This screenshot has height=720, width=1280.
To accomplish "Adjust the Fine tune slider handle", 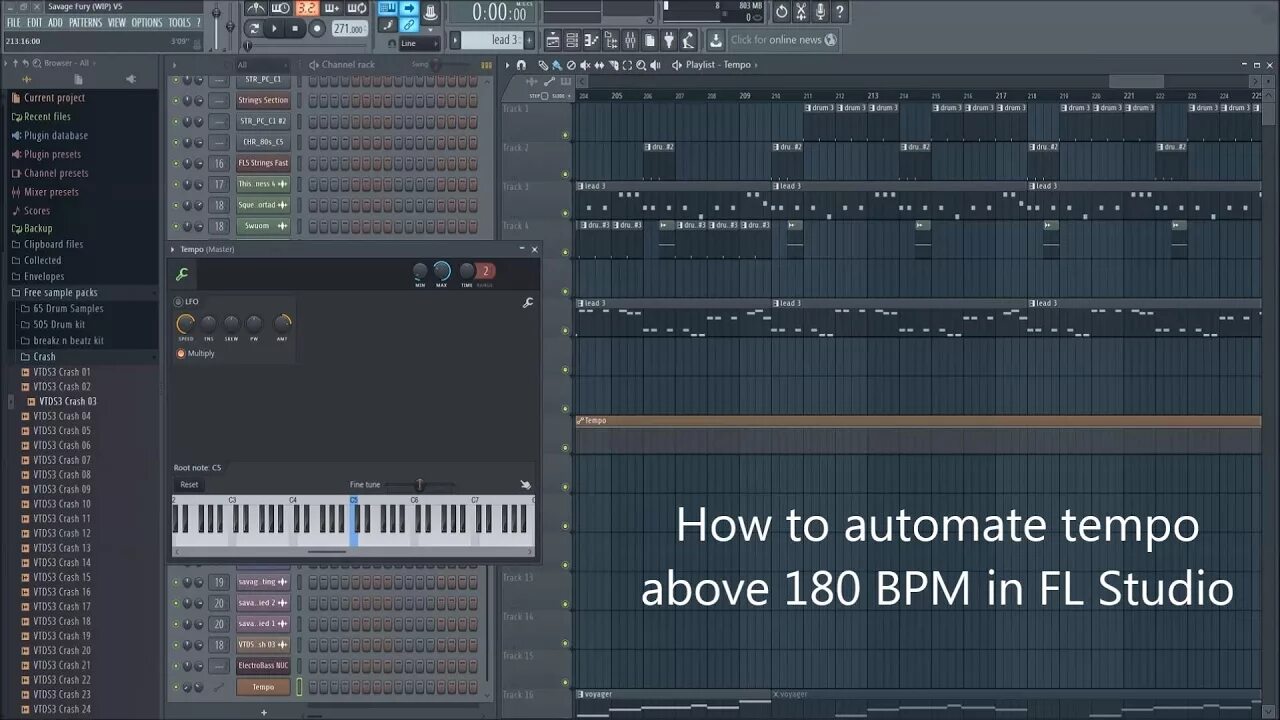I will [419, 485].
